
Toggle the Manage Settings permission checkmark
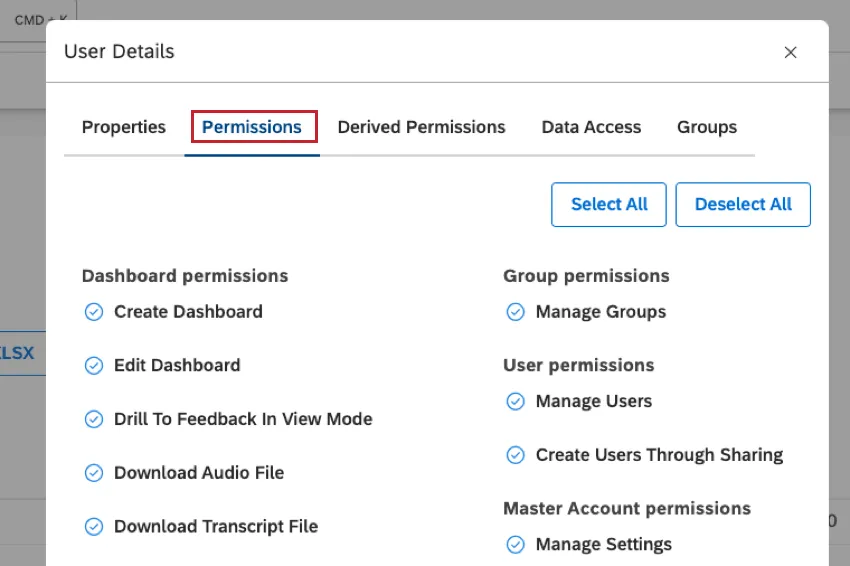(515, 545)
